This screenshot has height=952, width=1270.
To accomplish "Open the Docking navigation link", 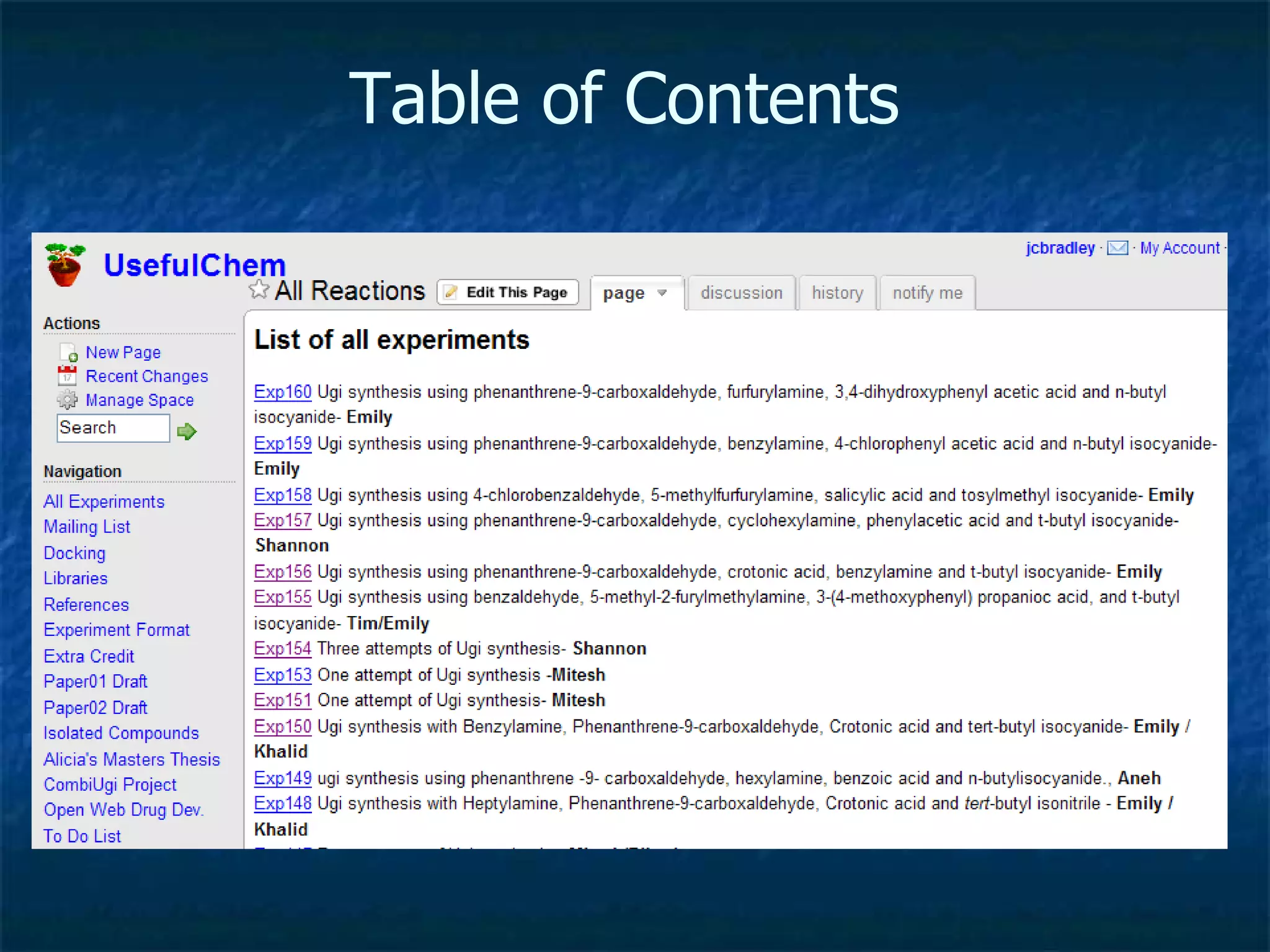I will 74,553.
